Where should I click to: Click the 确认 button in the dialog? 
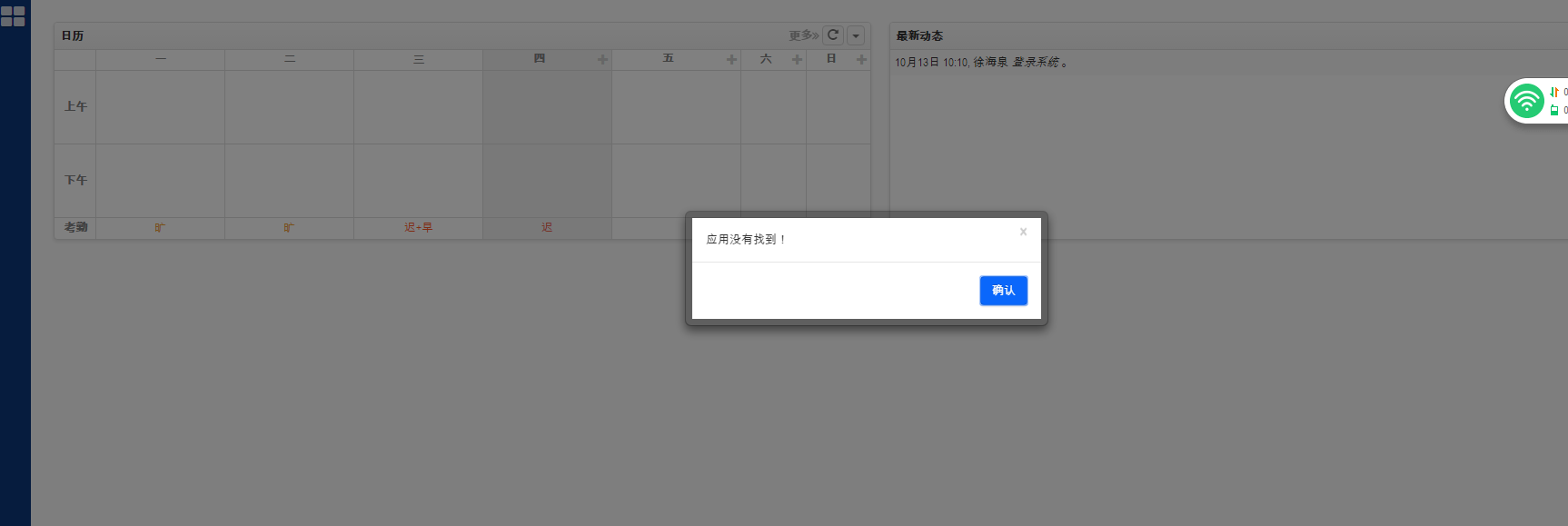[x=1003, y=291]
